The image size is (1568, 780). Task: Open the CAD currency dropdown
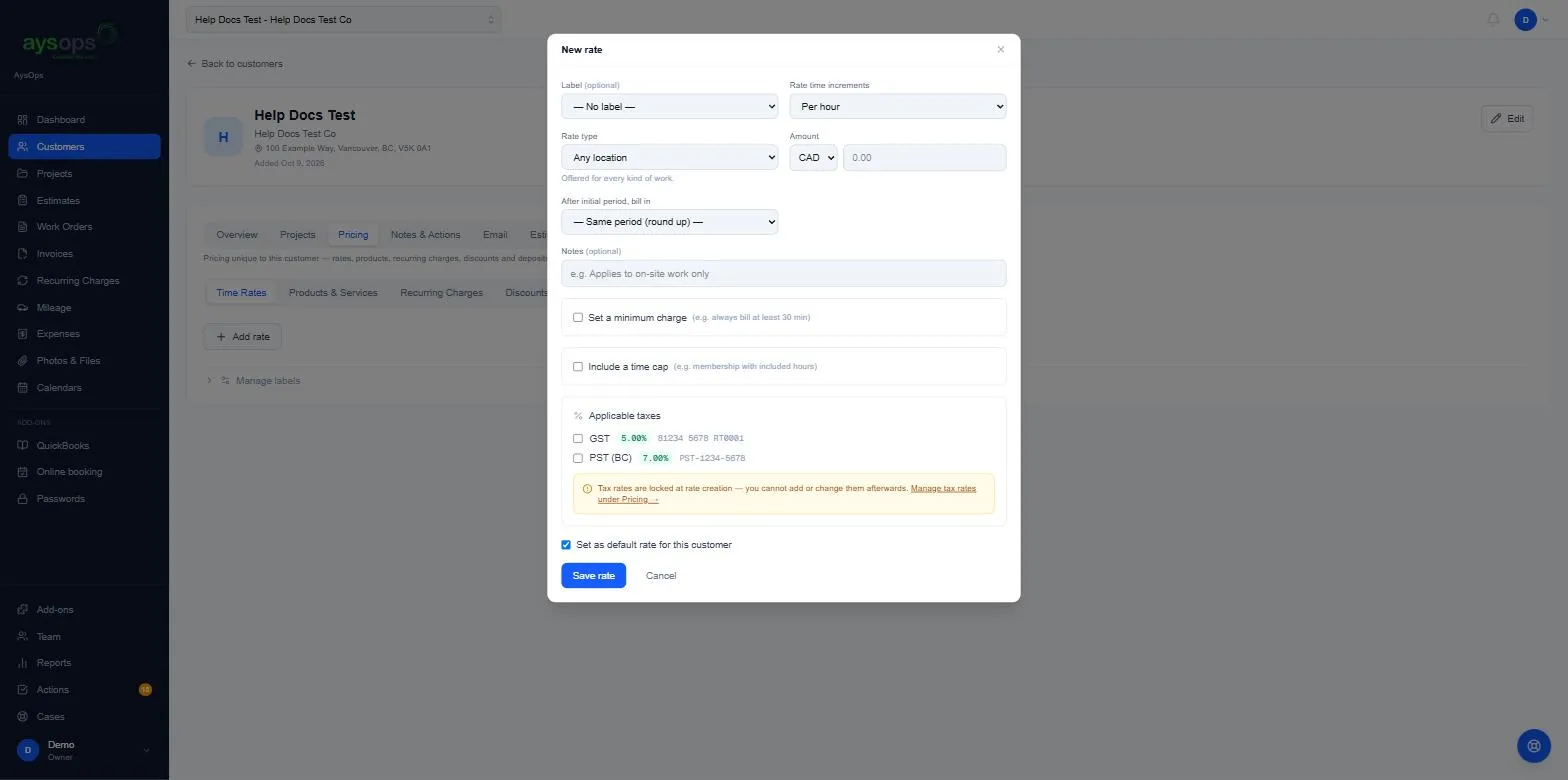813,158
